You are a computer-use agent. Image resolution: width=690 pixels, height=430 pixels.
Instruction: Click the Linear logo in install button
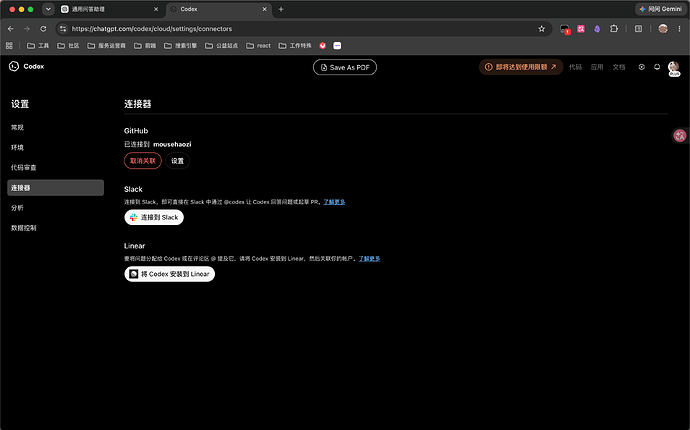tap(134, 274)
